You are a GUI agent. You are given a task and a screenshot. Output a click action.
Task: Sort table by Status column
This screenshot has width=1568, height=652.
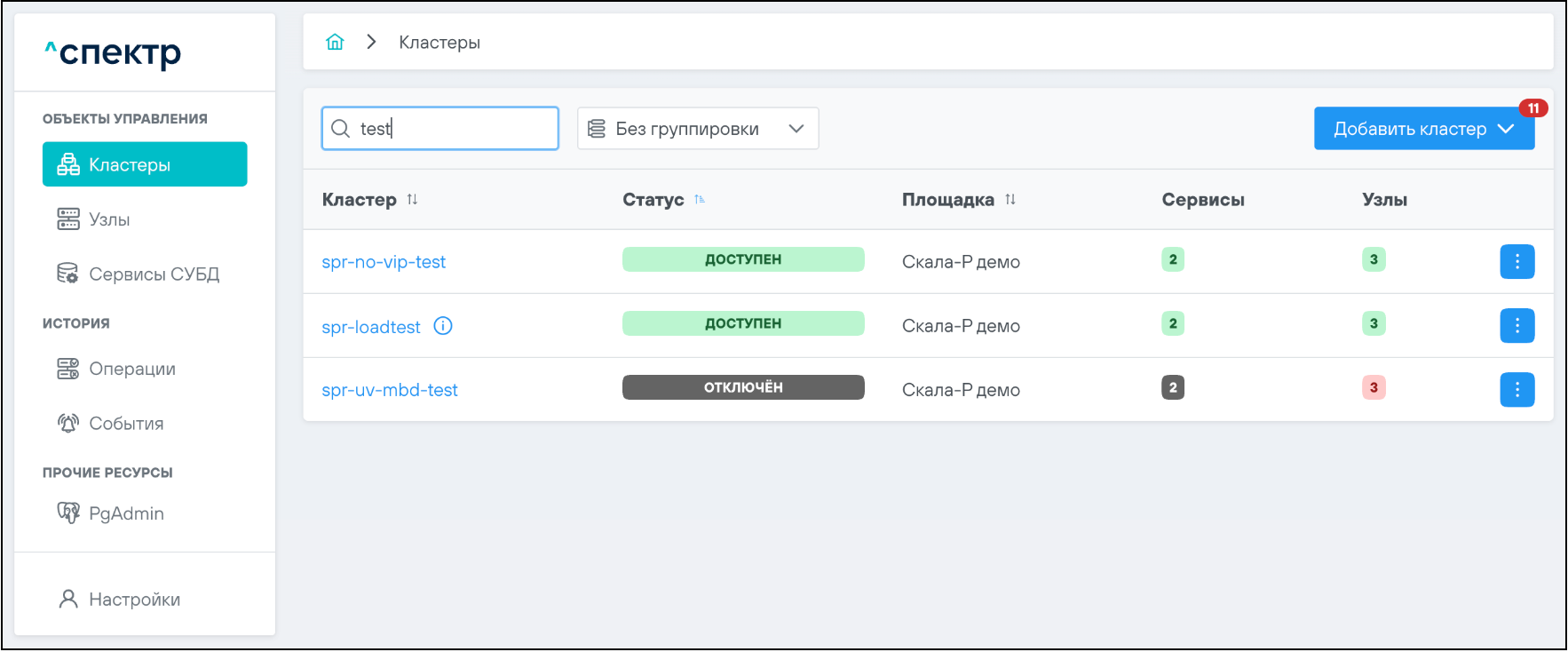coord(700,200)
